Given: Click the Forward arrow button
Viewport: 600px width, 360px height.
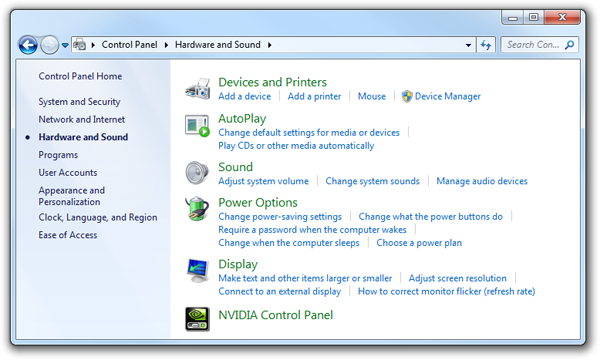Looking at the screenshot, I should [49, 45].
